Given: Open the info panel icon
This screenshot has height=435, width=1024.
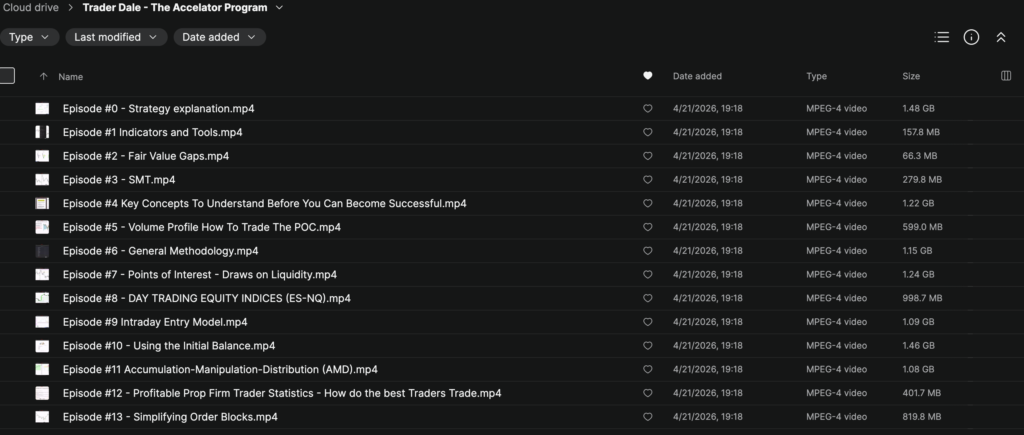Looking at the screenshot, I should pos(971,37).
